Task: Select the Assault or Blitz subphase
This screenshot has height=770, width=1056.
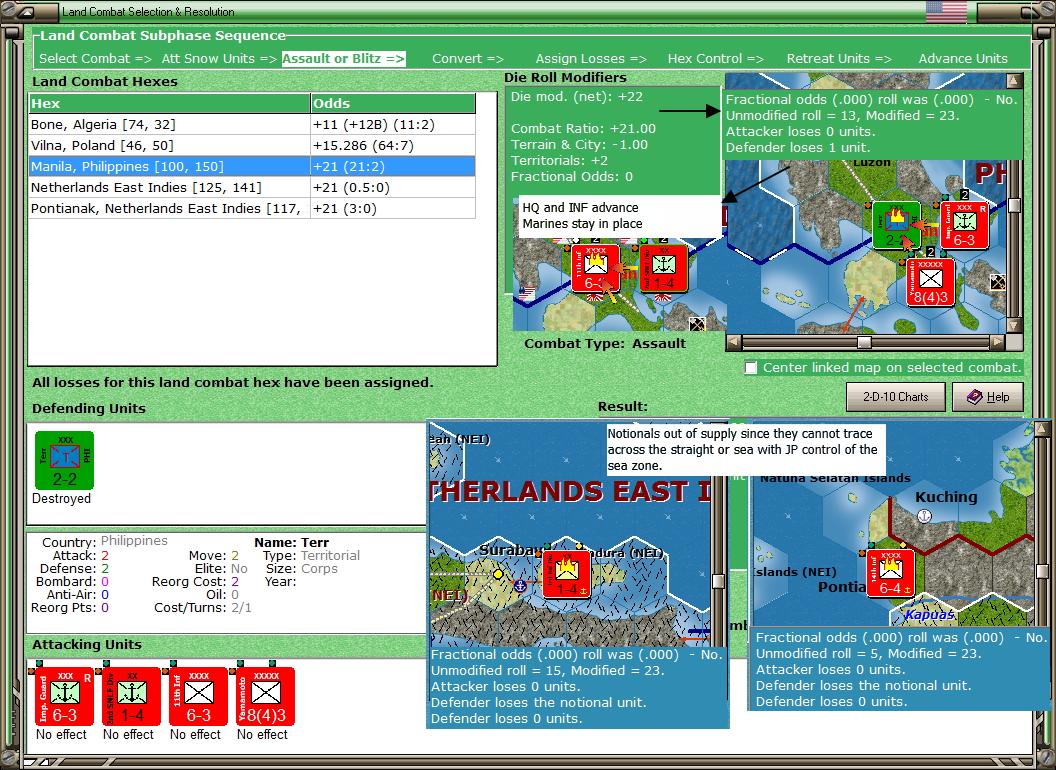Action: 343,59
